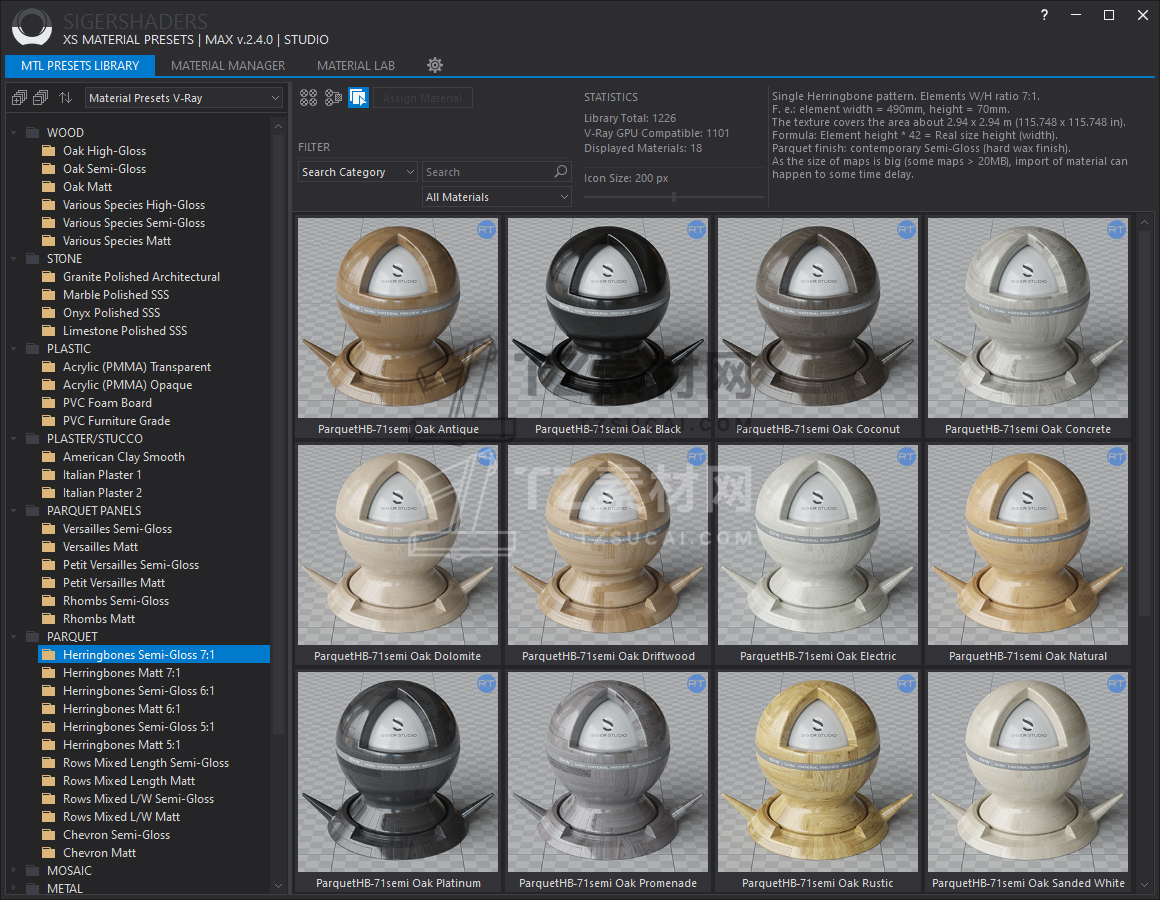Toggle the highlighted blue cursor-window icon

pyautogui.click(x=358, y=98)
